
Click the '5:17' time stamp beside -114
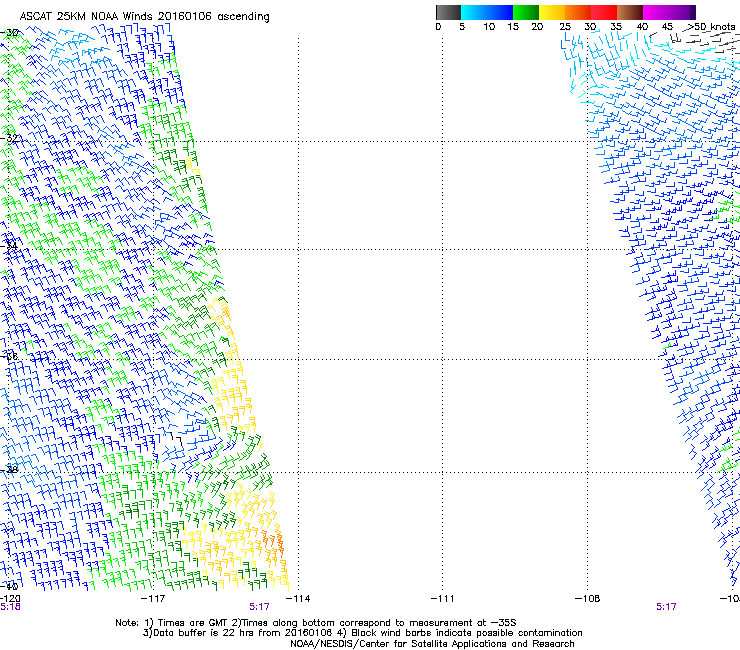pyautogui.click(x=260, y=607)
